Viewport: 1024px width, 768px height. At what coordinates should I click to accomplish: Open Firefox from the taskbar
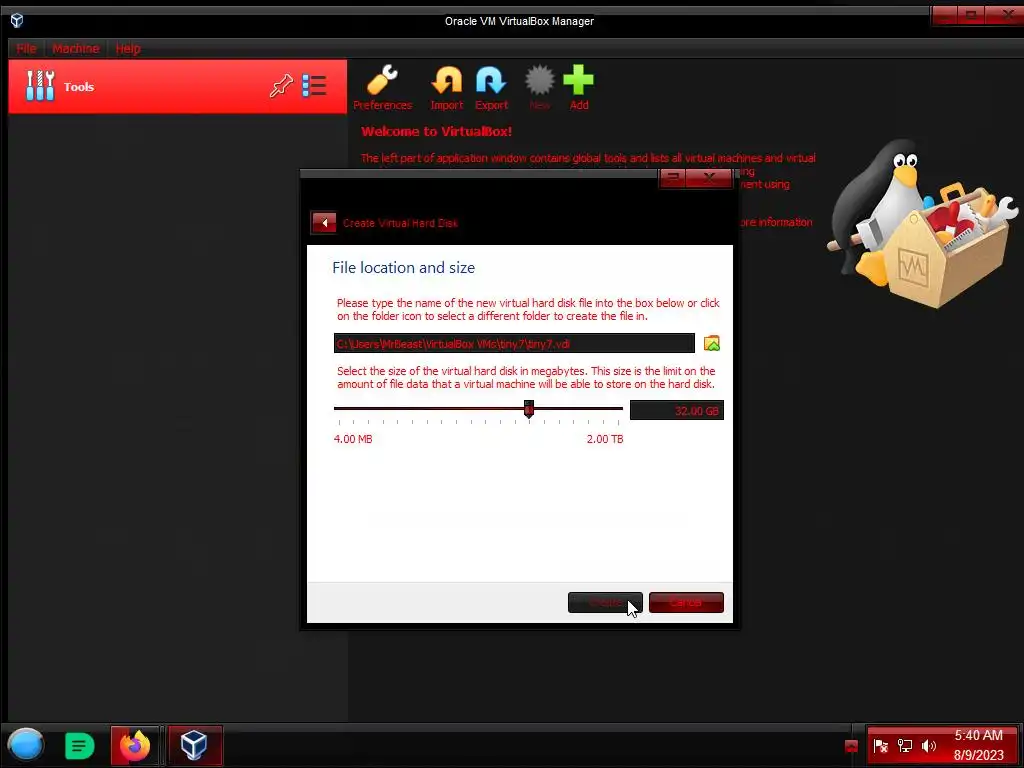(x=135, y=745)
